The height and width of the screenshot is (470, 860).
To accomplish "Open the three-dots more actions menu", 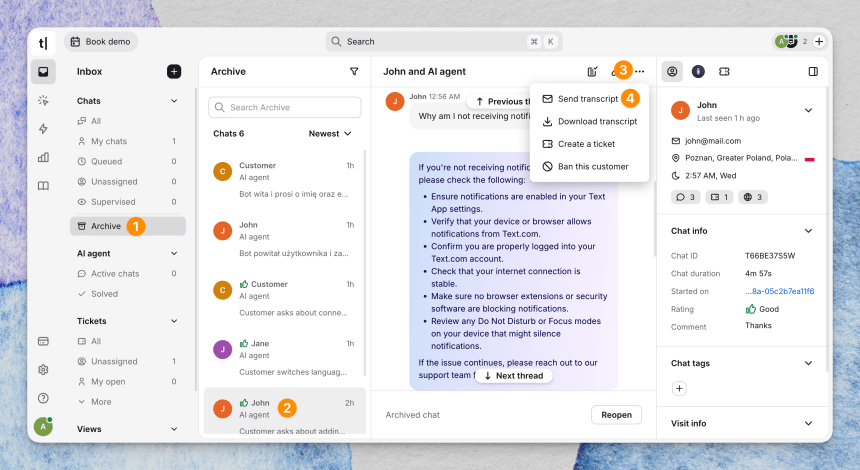I will click(640, 71).
